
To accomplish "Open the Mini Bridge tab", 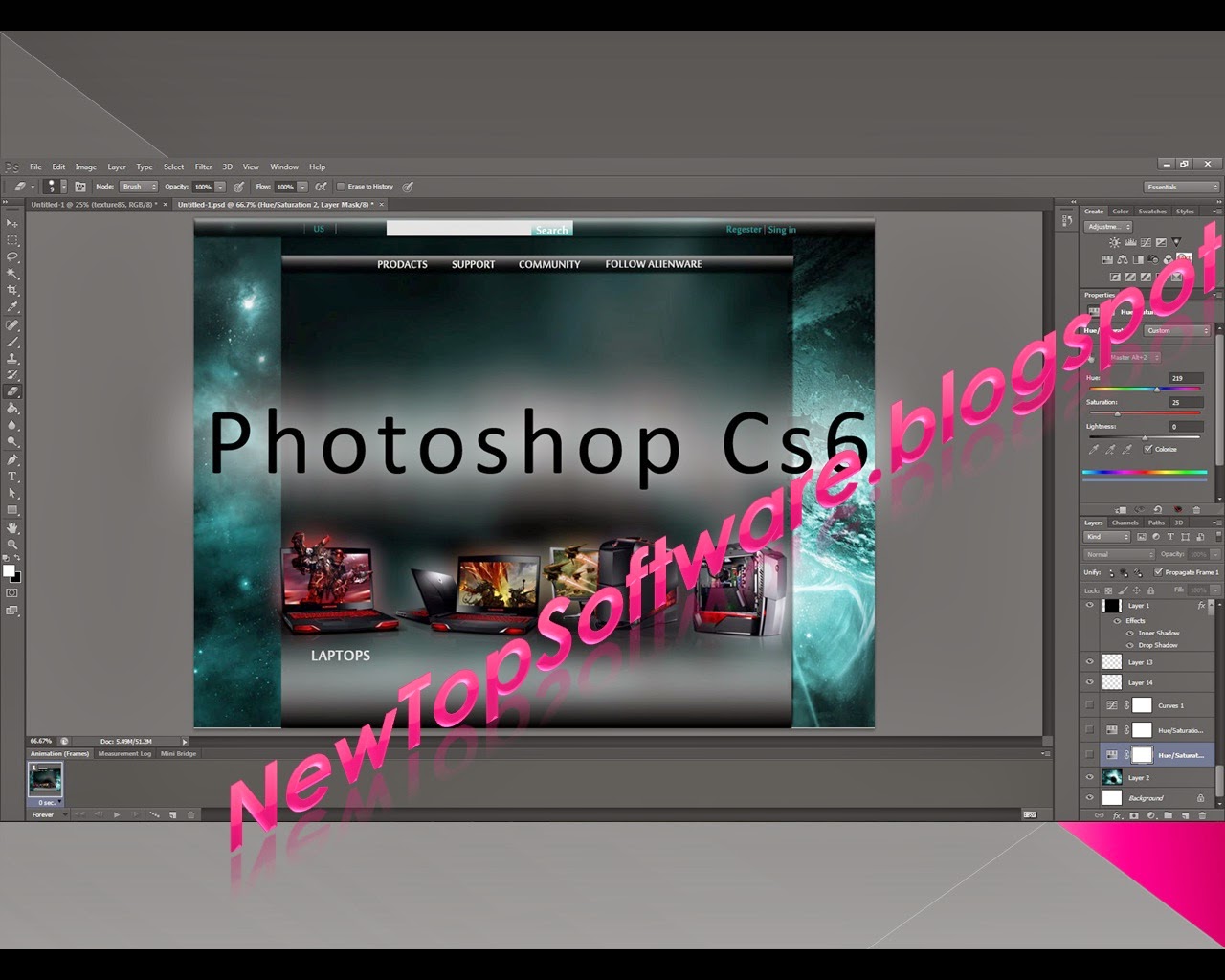I will coord(179,753).
